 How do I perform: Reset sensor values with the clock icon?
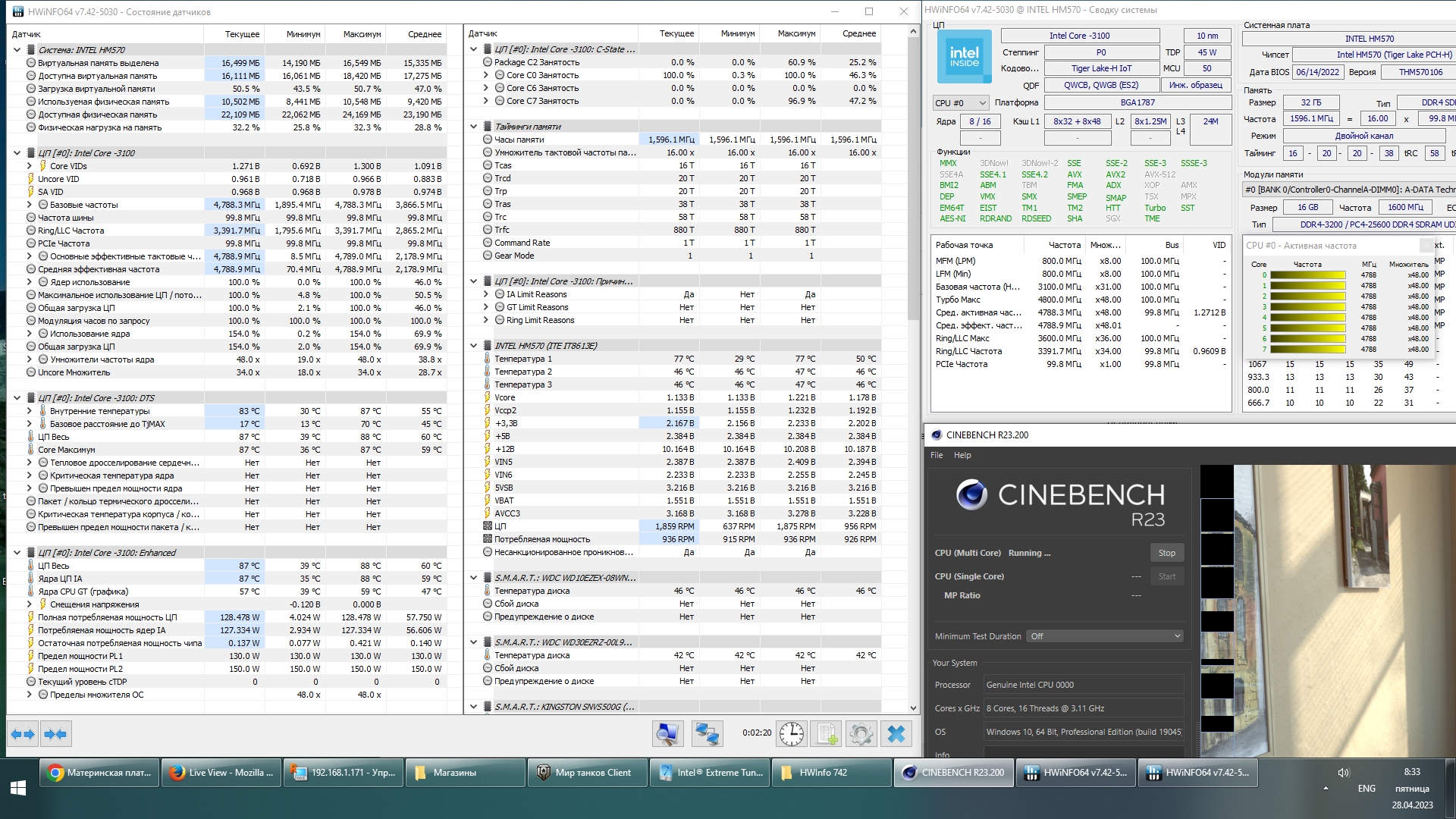point(791,734)
